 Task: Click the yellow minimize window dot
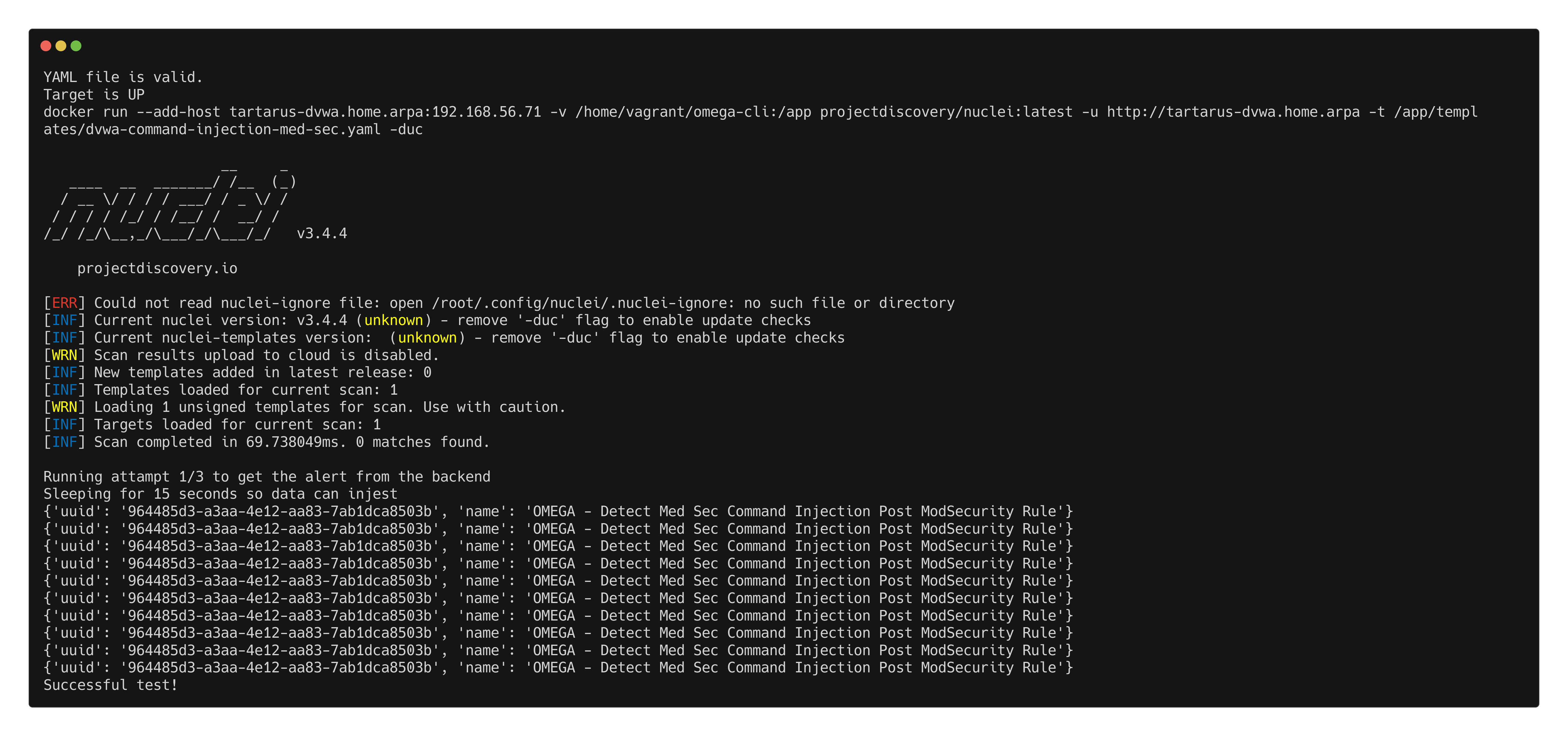pyautogui.click(x=61, y=46)
